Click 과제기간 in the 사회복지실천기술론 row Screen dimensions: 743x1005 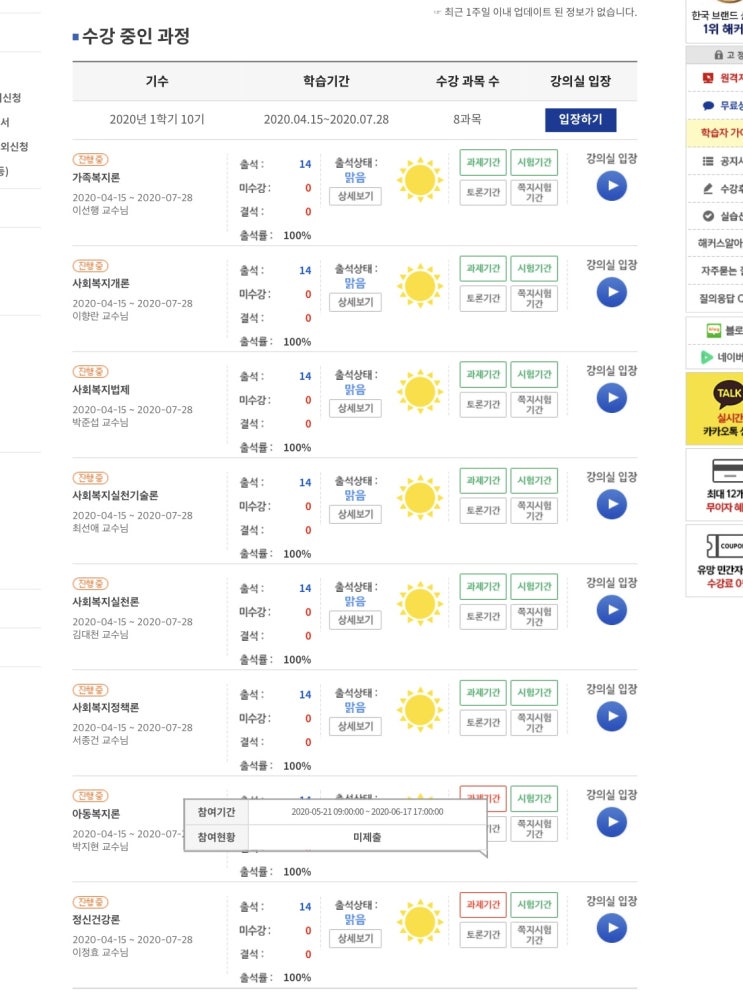point(483,480)
